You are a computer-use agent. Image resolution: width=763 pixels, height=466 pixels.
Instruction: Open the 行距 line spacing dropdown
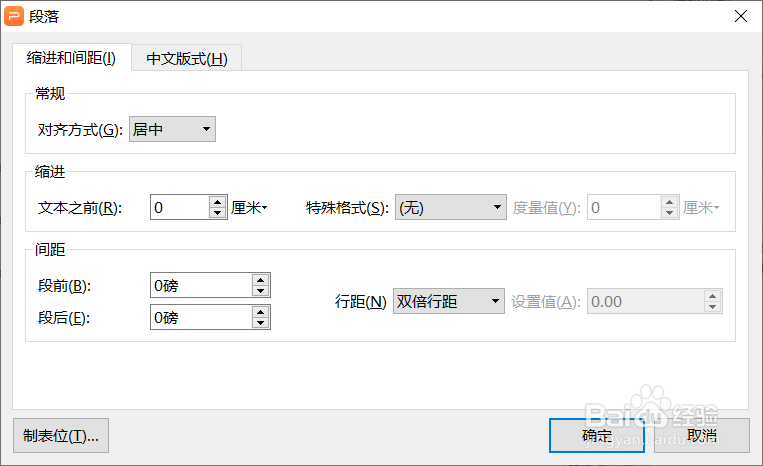(x=449, y=302)
